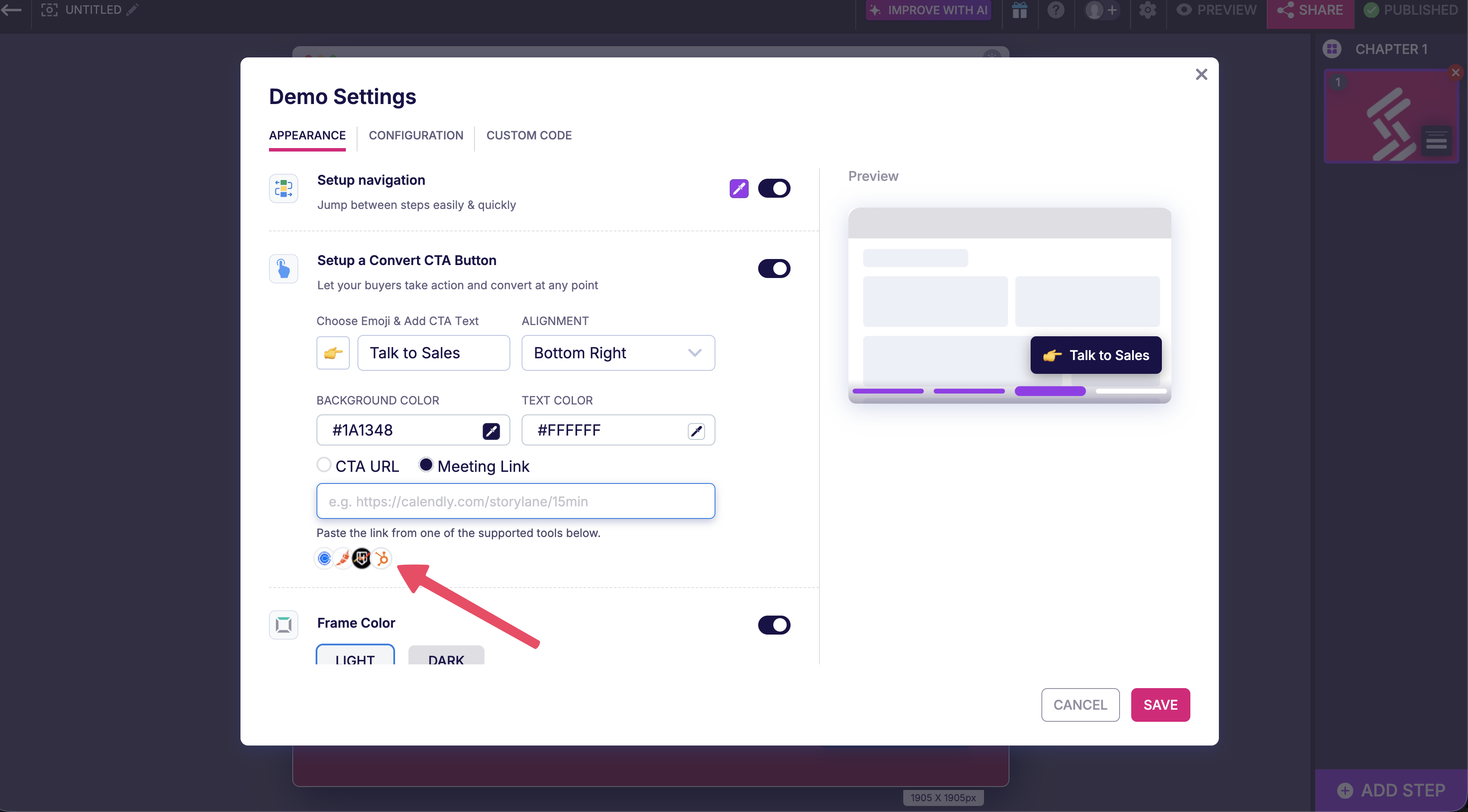This screenshot has height=812, width=1468.
Task: Click the HubSpot meeting tool icon
Action: (382, 559)
